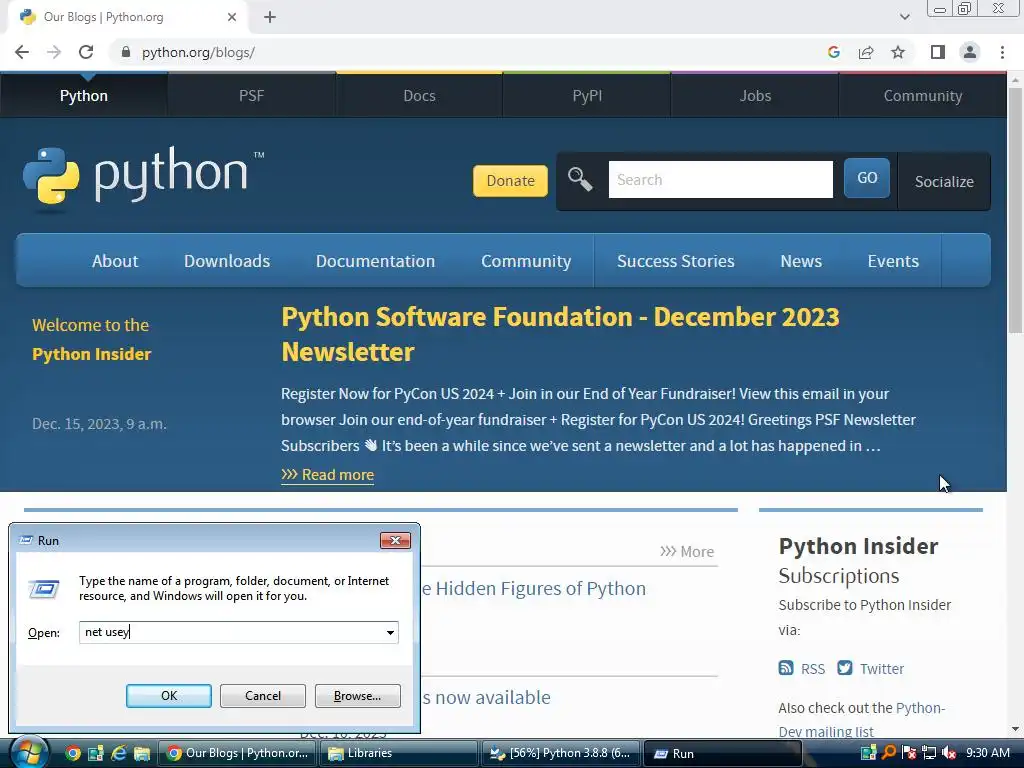Open the Documentation menu
Viewport: 1024px width, 768px height.
[376, 261]
